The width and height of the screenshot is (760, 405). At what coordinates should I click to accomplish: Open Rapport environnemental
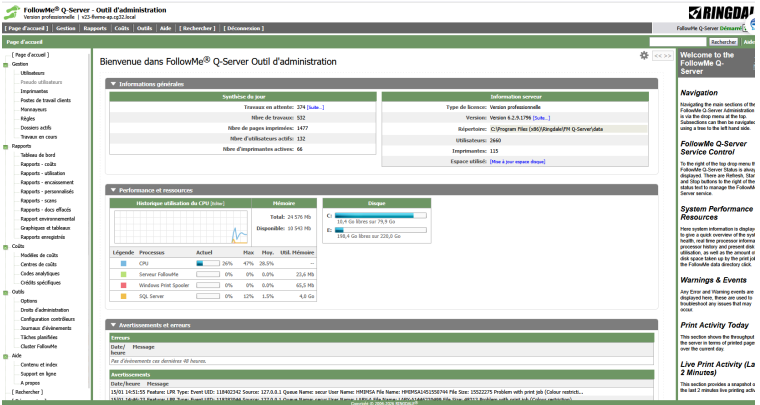(48, 219)
